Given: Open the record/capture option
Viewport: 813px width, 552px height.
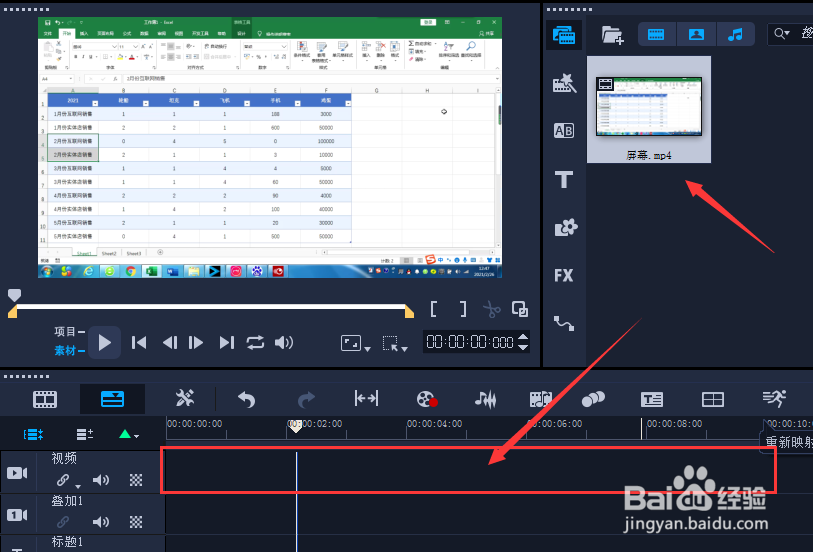Looking at the screenshot, I should (427, 399).
